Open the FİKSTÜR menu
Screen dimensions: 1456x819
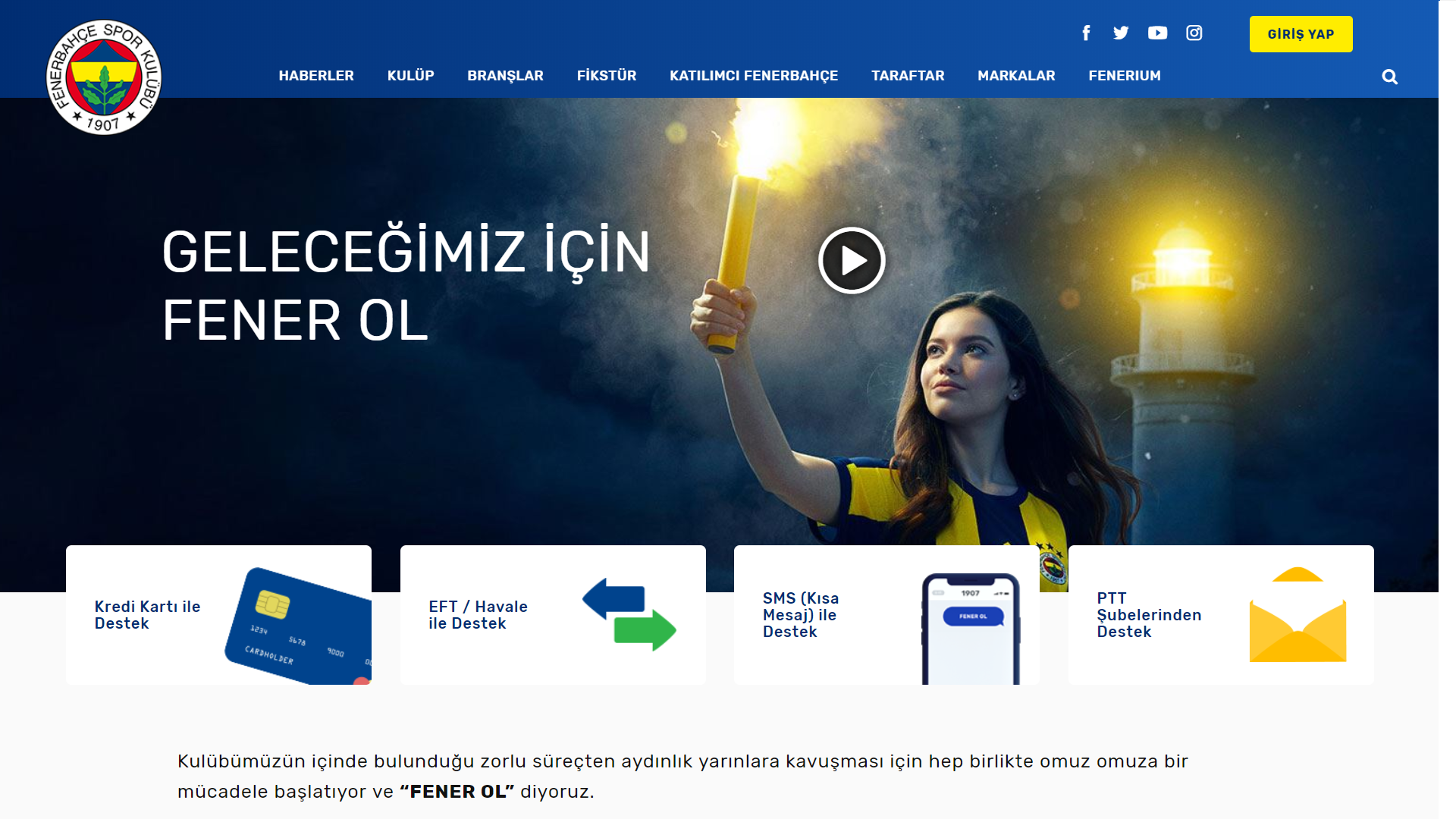click(607, 76)
